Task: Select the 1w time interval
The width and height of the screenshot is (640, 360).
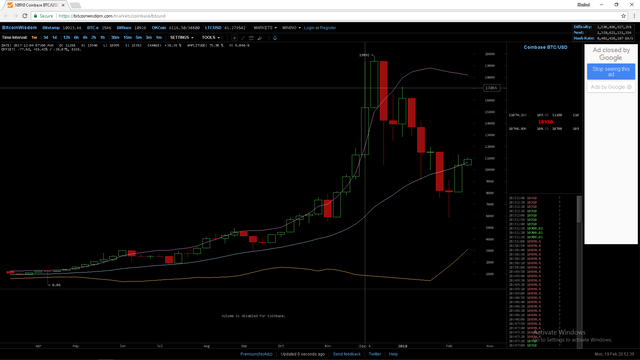Action: tap(34, 38)
